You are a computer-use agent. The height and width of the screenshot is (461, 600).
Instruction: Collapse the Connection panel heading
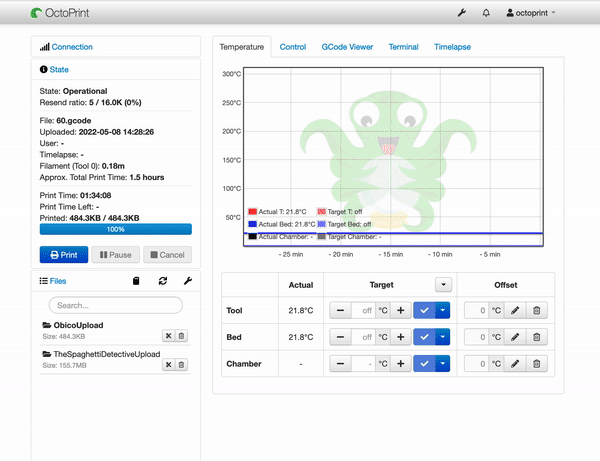coord(72,47)
